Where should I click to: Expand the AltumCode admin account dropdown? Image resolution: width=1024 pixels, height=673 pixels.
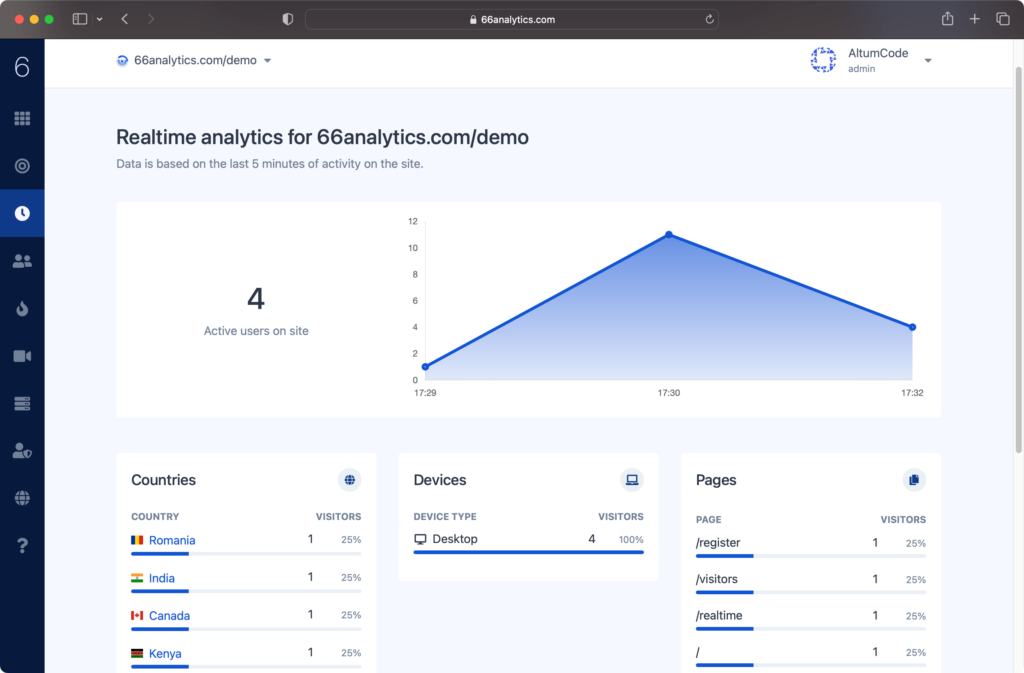tap(928, 59)
